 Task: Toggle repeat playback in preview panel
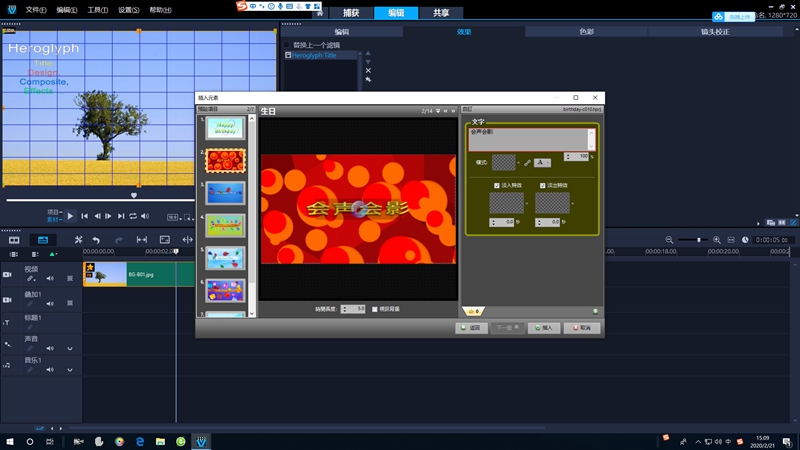tap(133, 216)
